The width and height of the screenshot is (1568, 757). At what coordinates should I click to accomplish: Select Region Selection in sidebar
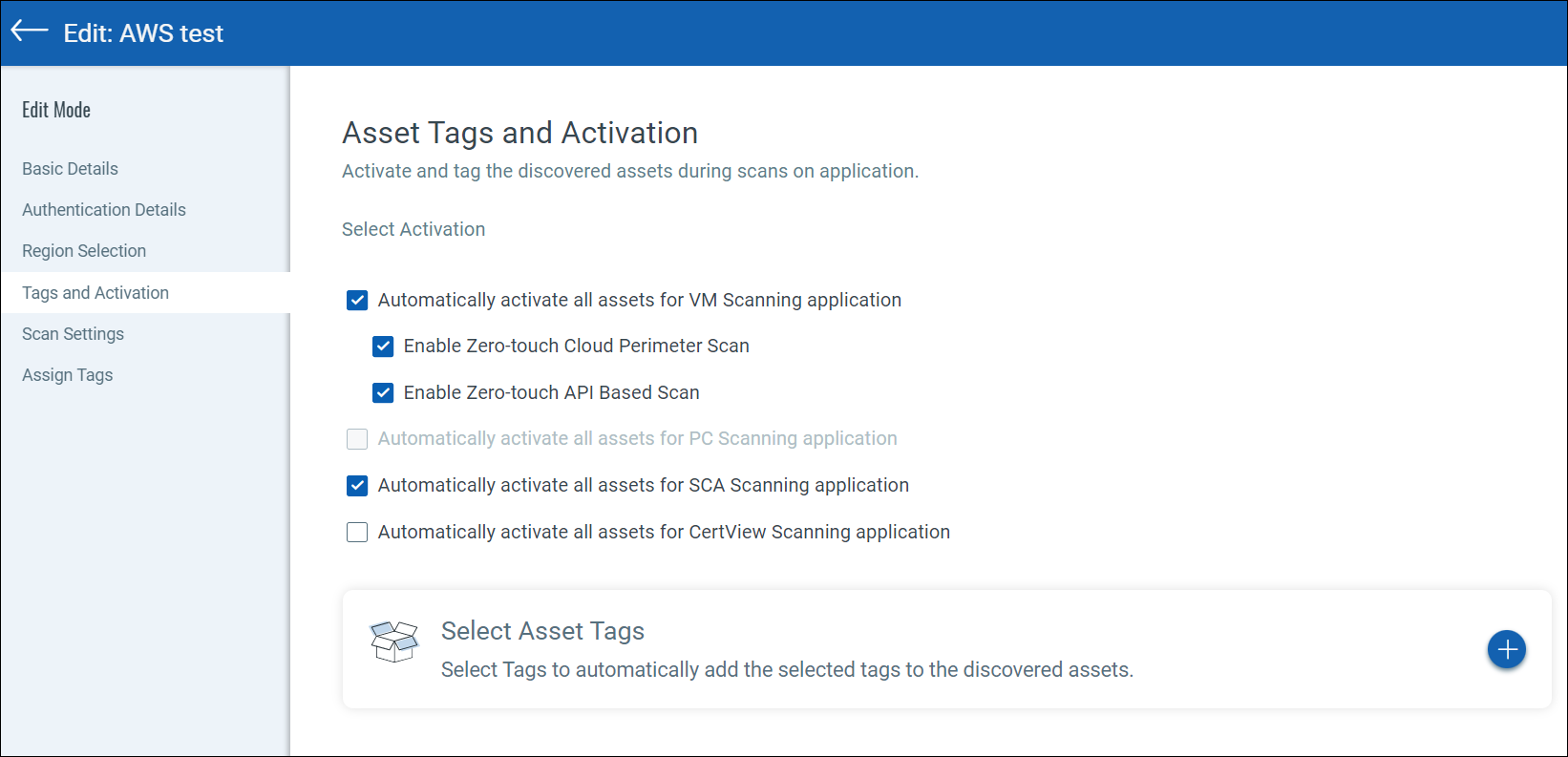coord(84,251)
